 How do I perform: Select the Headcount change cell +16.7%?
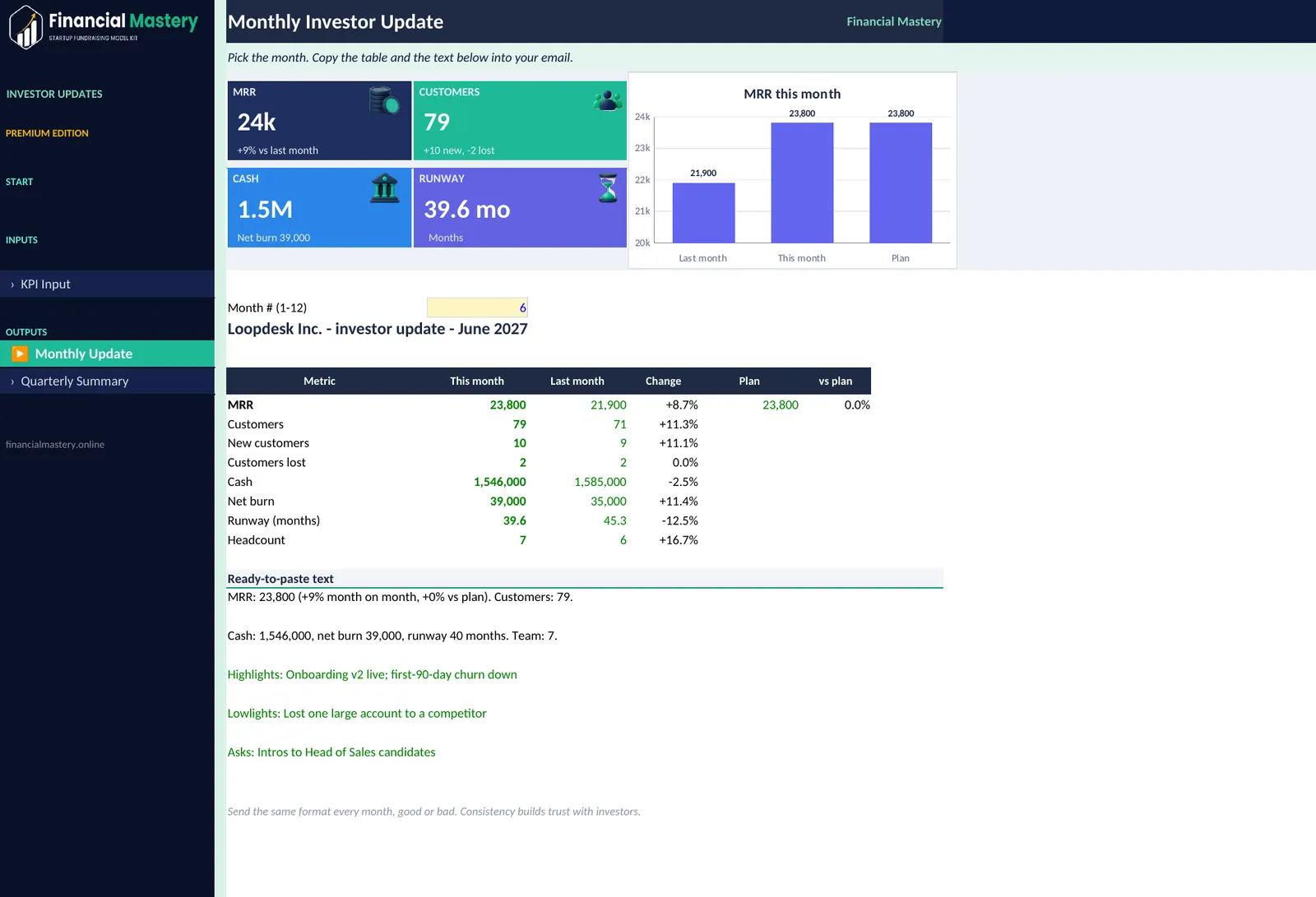[679, 540]
